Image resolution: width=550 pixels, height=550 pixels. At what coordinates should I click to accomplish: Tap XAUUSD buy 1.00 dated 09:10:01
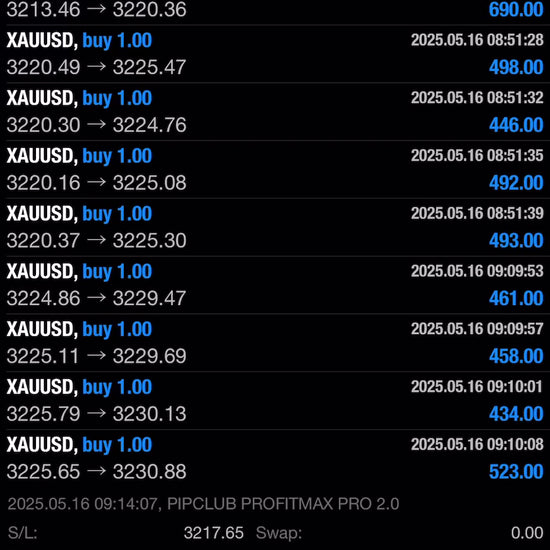tap(79, 388)
